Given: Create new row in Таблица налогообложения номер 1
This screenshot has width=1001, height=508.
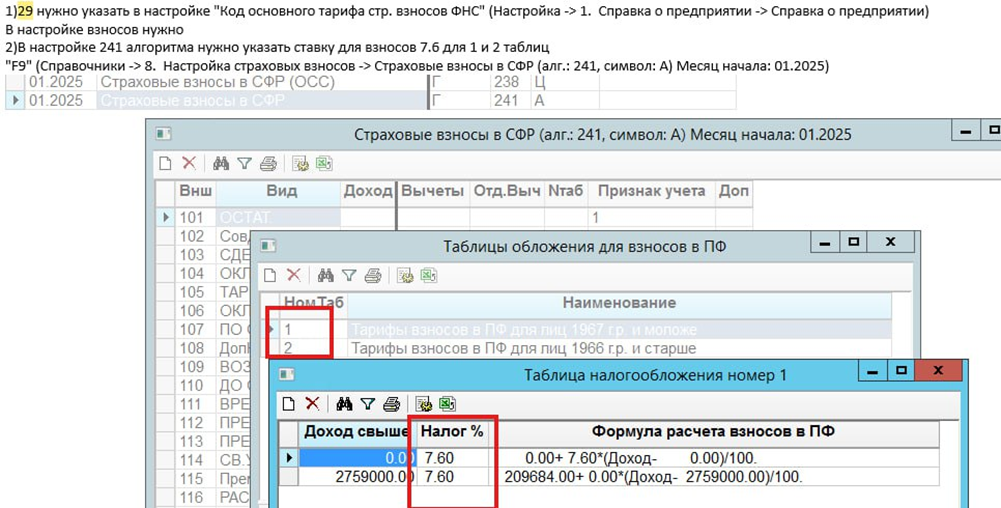Looking at the screenshot, I should tap(289, 403).
